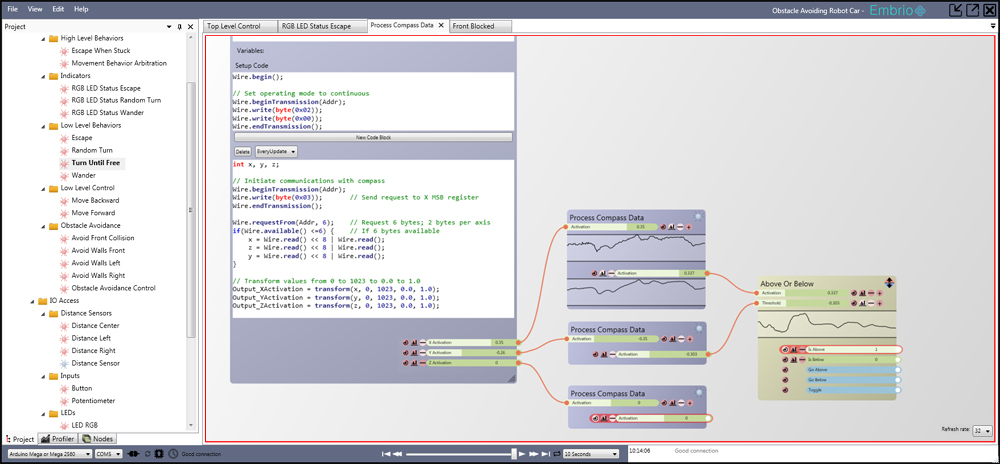Collapse the High Level Behaviors folder
Image resolution: width=1000 pixels, height=464 pixels.
click(x=43, y=39)
